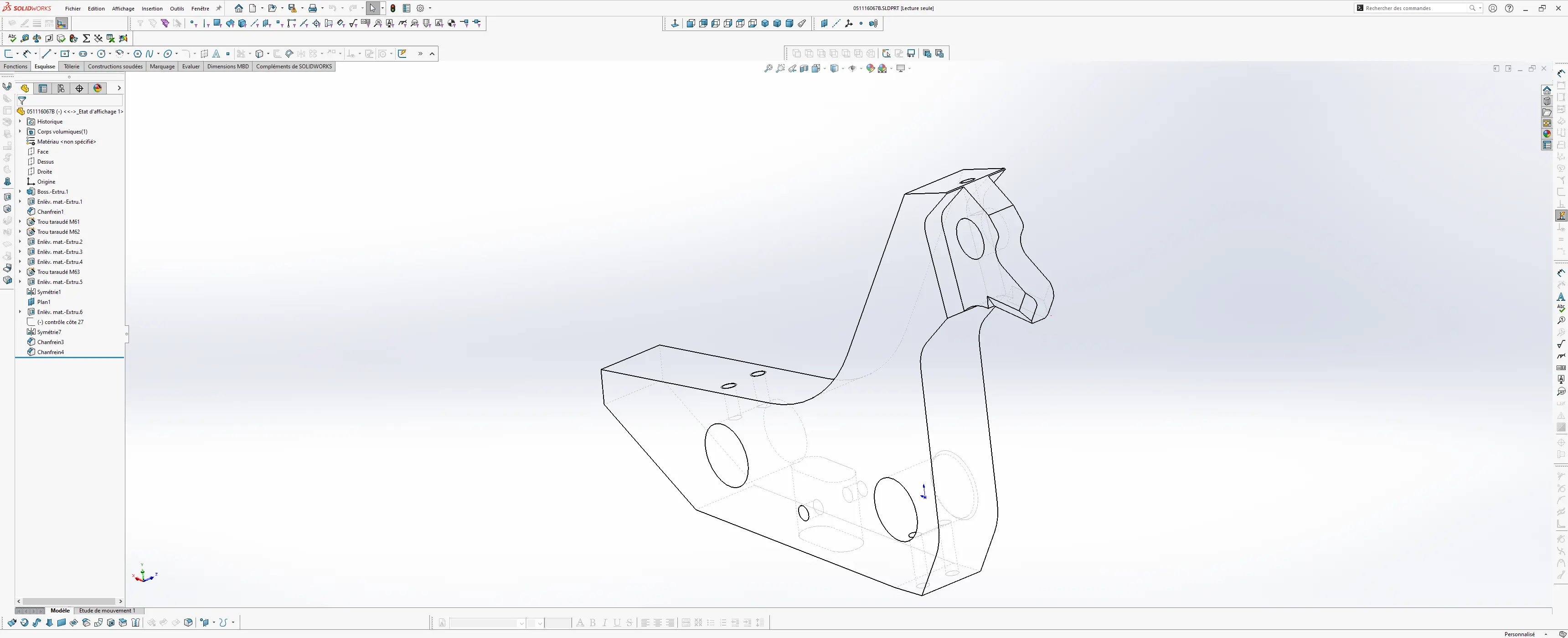Image resolution: width=1568 pixels, height=638 pixels.
Task: Expand the Boss.-Extru.1 feature
Action: point(20,192)
